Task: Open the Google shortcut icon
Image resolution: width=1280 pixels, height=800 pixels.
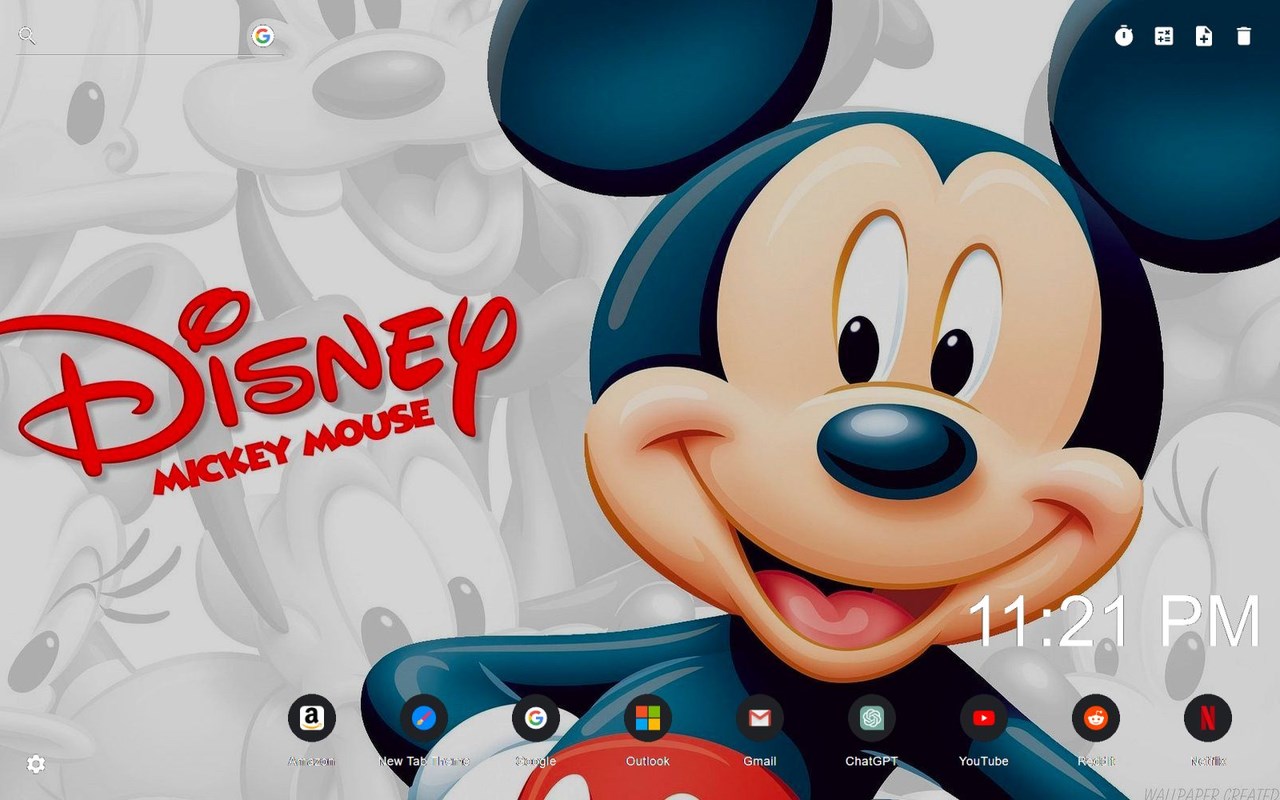Action: pyautogui.click(x=536, y=718)
